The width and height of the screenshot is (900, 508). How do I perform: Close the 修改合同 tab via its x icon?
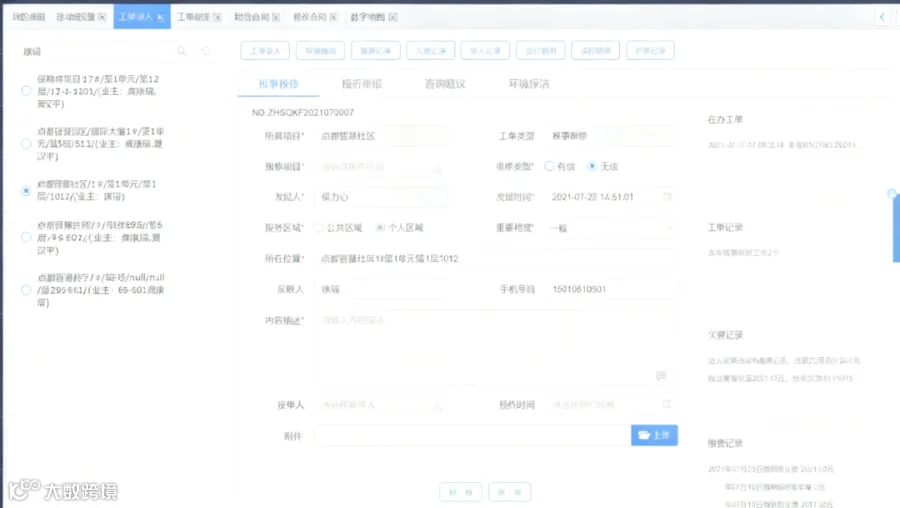pyautogui.click(x=333, y=17)
